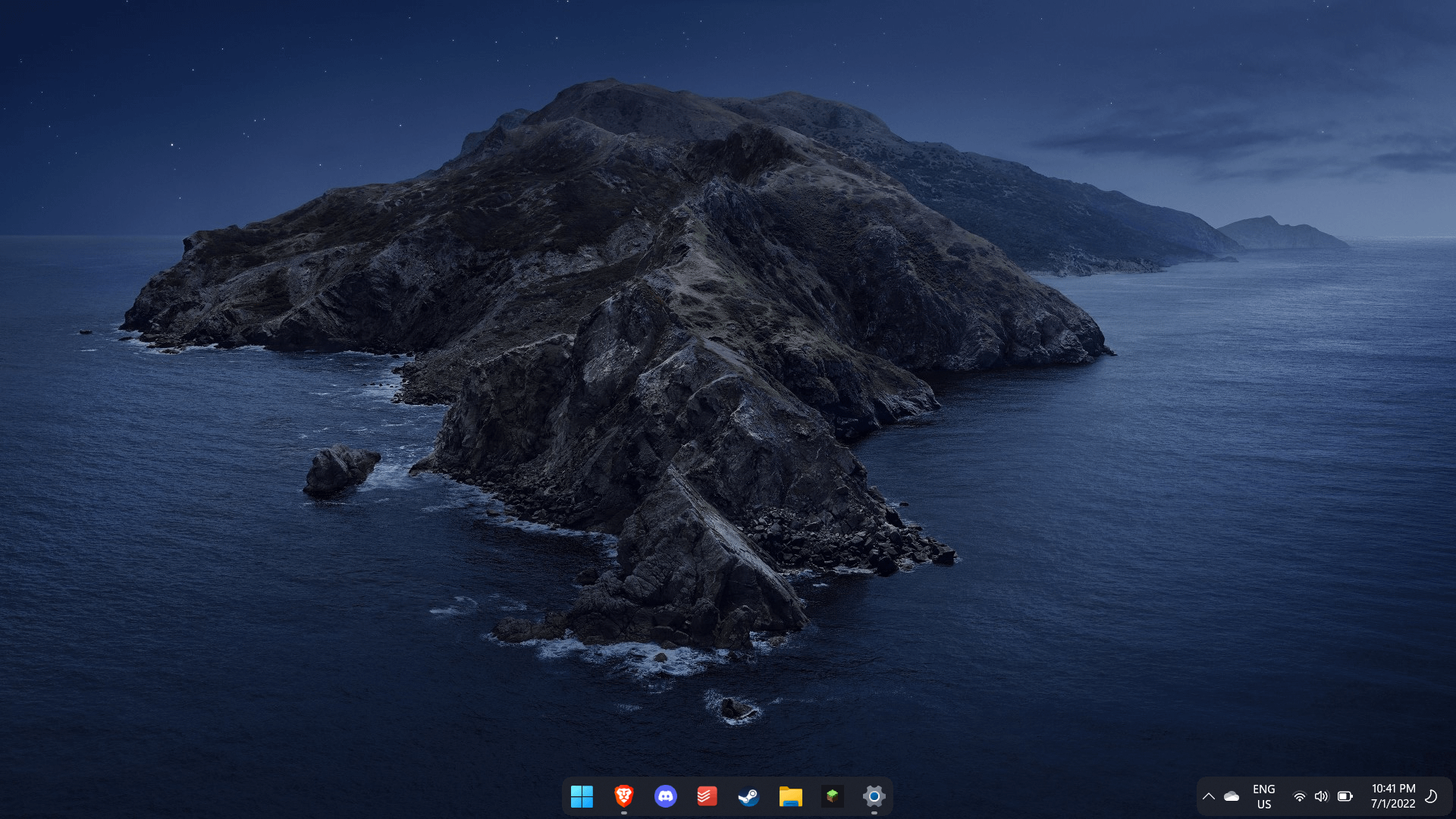Click the volume speaker icon
1456x819 pixels.
coord(1322,796)
